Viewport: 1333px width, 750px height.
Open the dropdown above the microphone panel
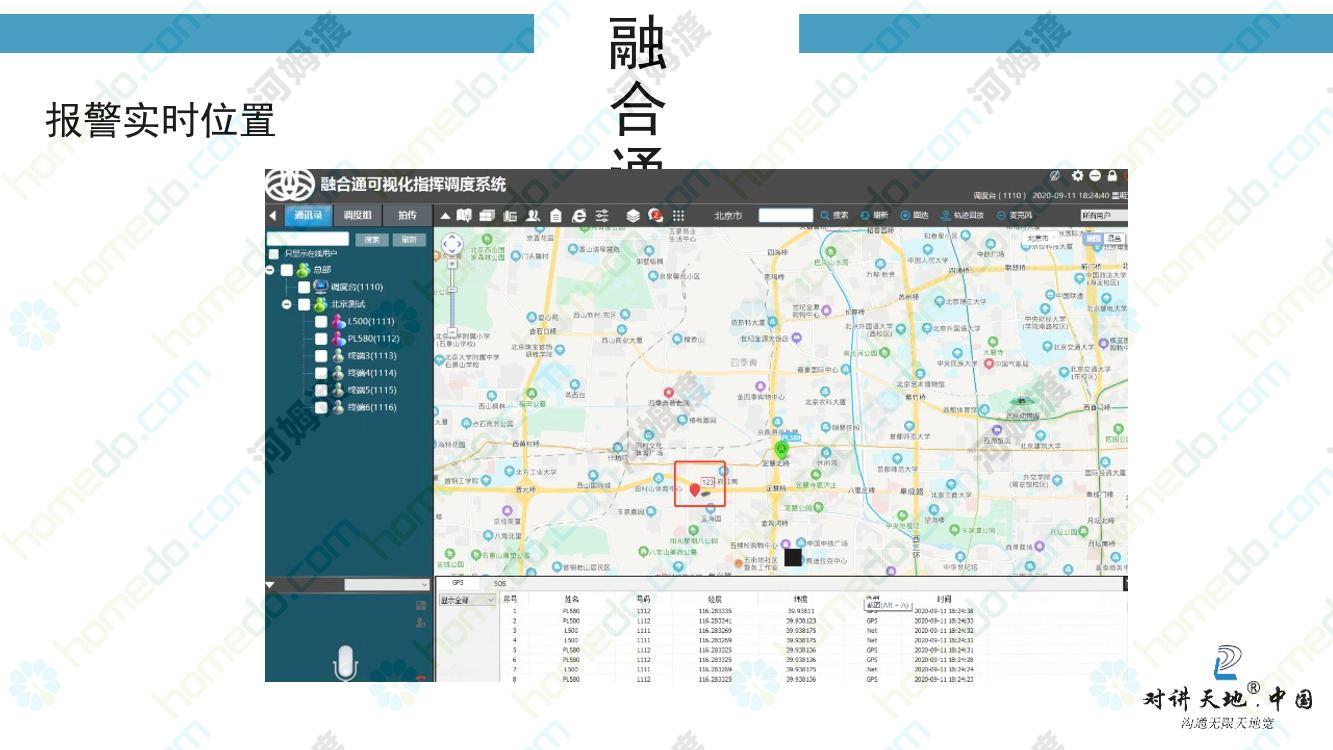click(x=387, y=585)
